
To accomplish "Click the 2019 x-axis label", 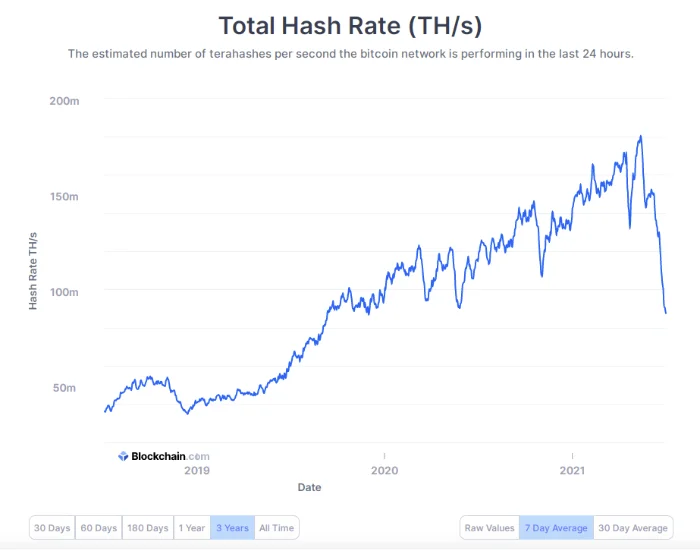I will pyautogui.click(x=197, y=470).
